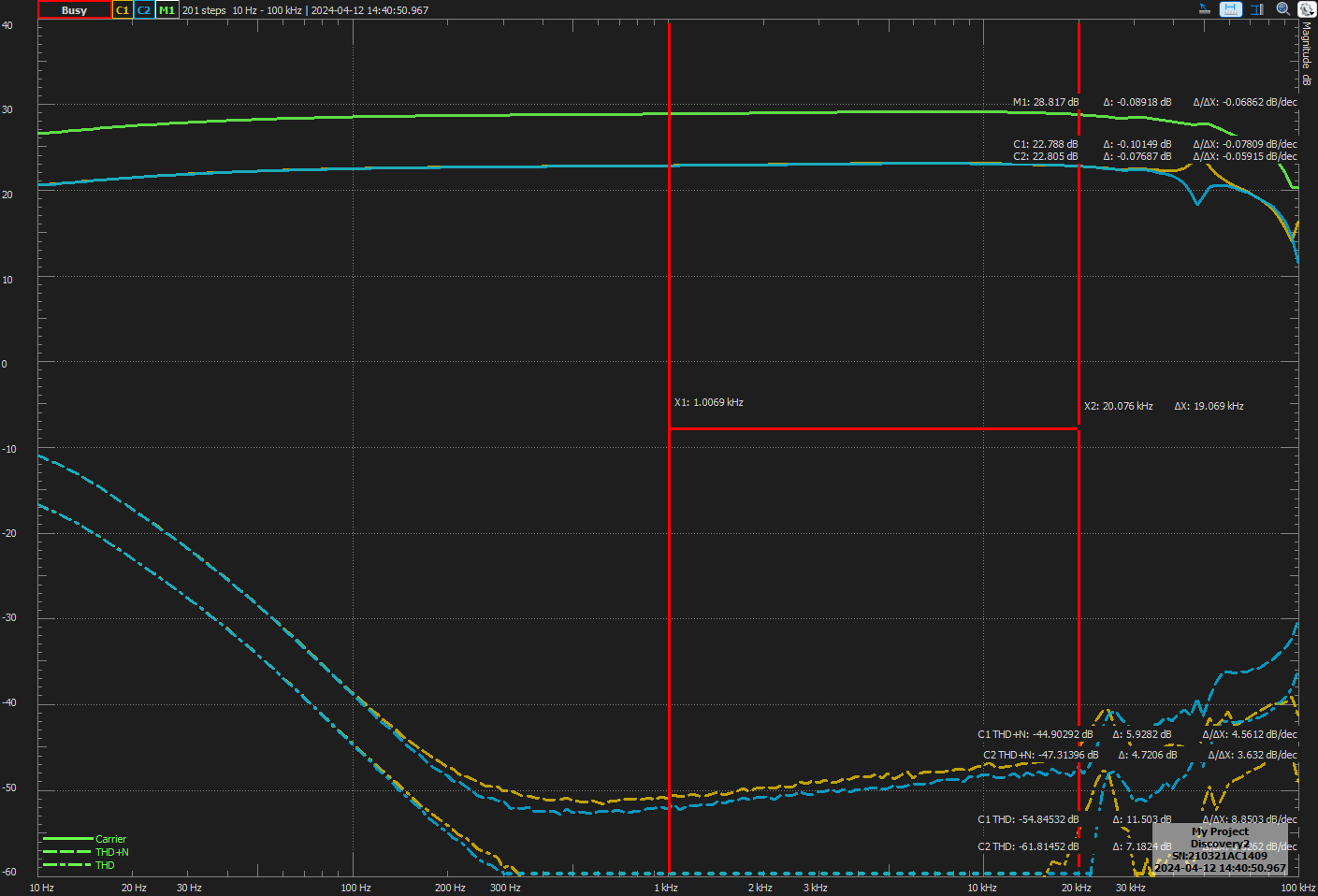Click the 100 Hz frequency axis label
Screen dimensions: 1318x896
coord(355,888)
